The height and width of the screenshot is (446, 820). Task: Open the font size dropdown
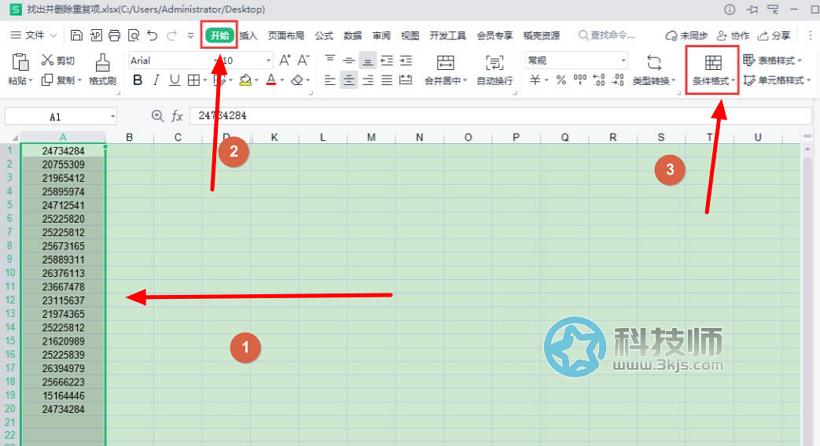(x=268, y=61)
